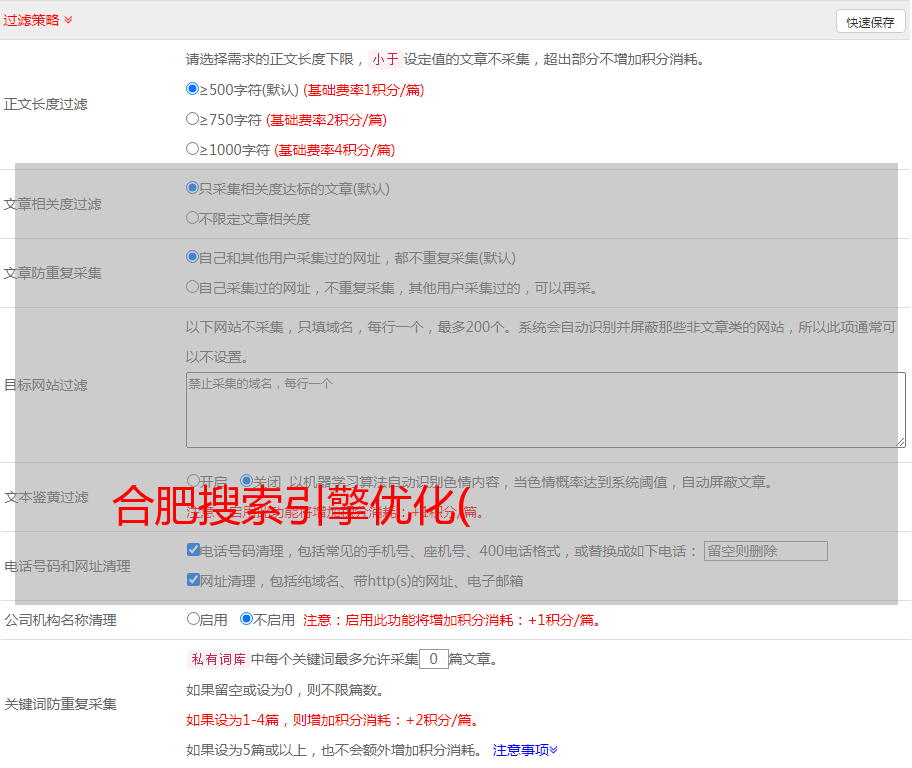
Task: Click the 禁止采集的域名 text area
Action: point(545,410)
